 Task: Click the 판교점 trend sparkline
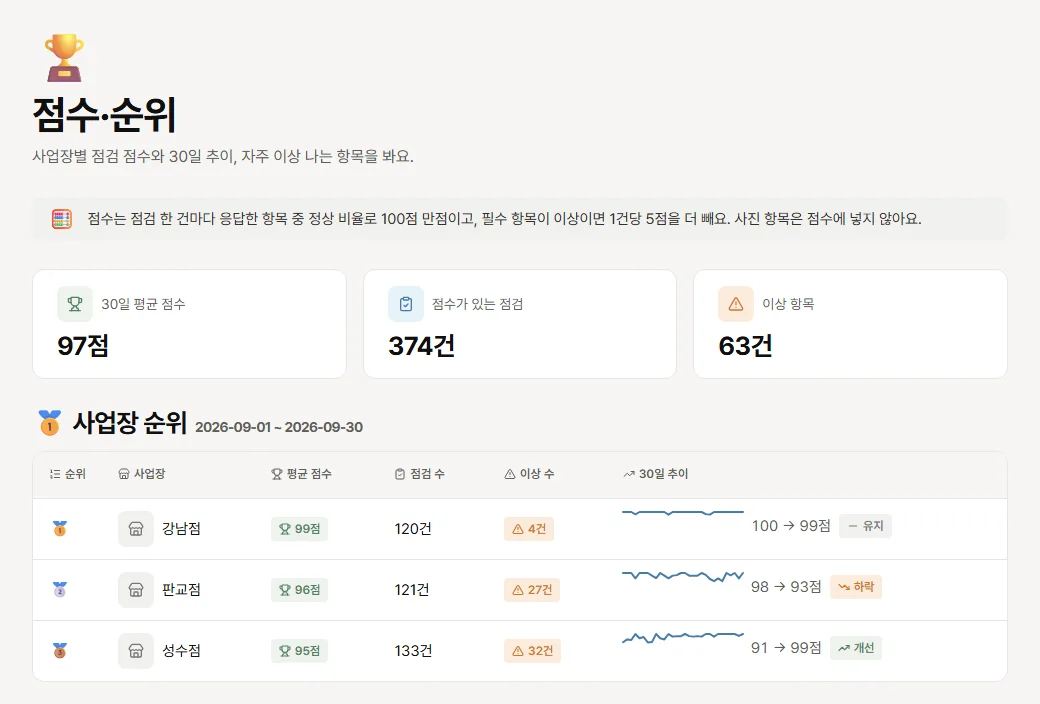coord(682,576)
